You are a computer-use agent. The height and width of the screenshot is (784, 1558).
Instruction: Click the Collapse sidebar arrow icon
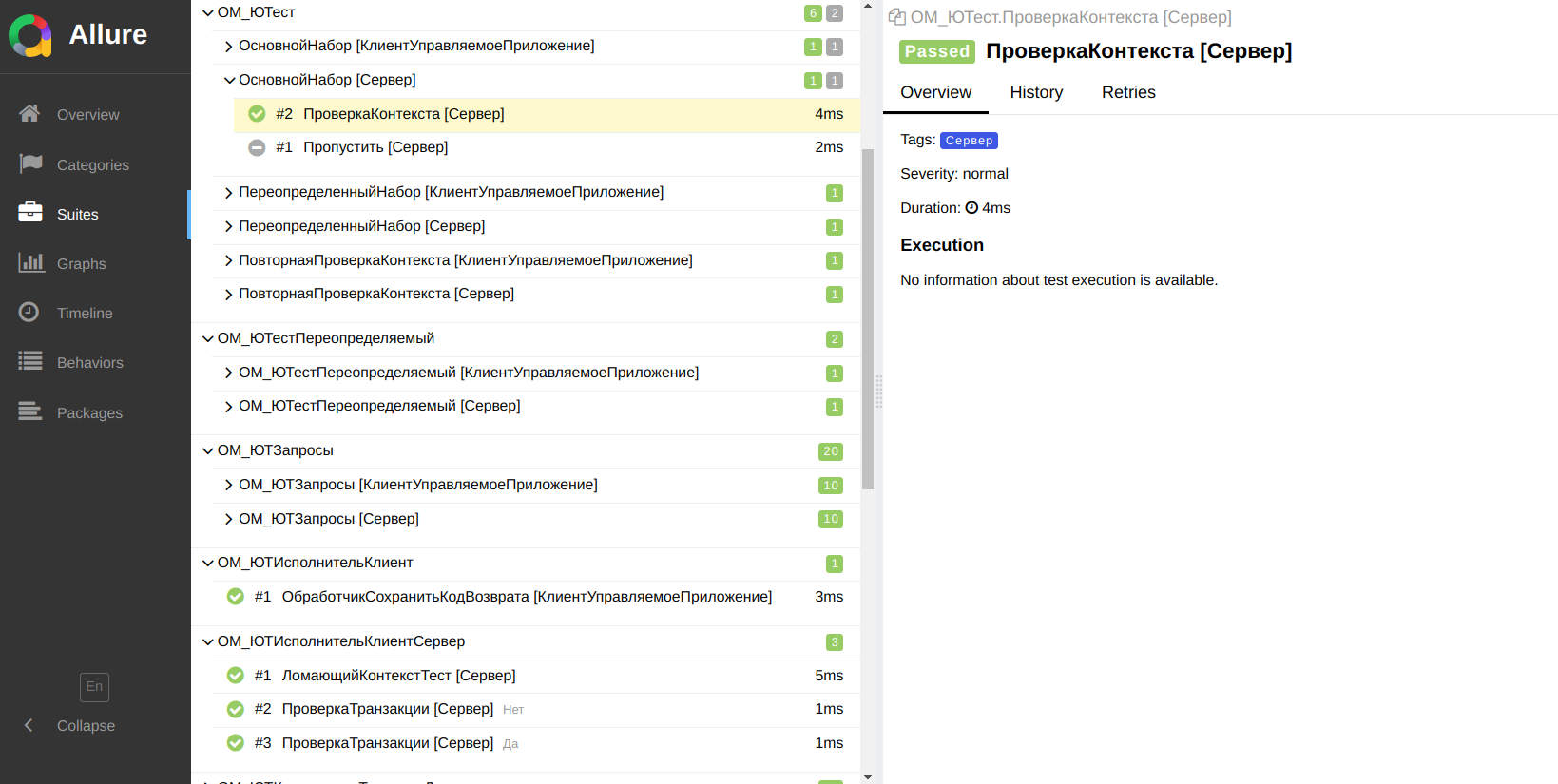[29, 725]
